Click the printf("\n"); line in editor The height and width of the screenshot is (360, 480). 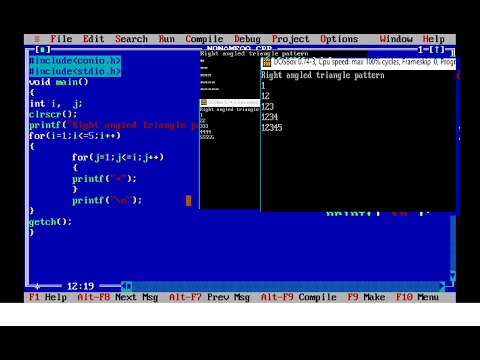tap(107, 200)
